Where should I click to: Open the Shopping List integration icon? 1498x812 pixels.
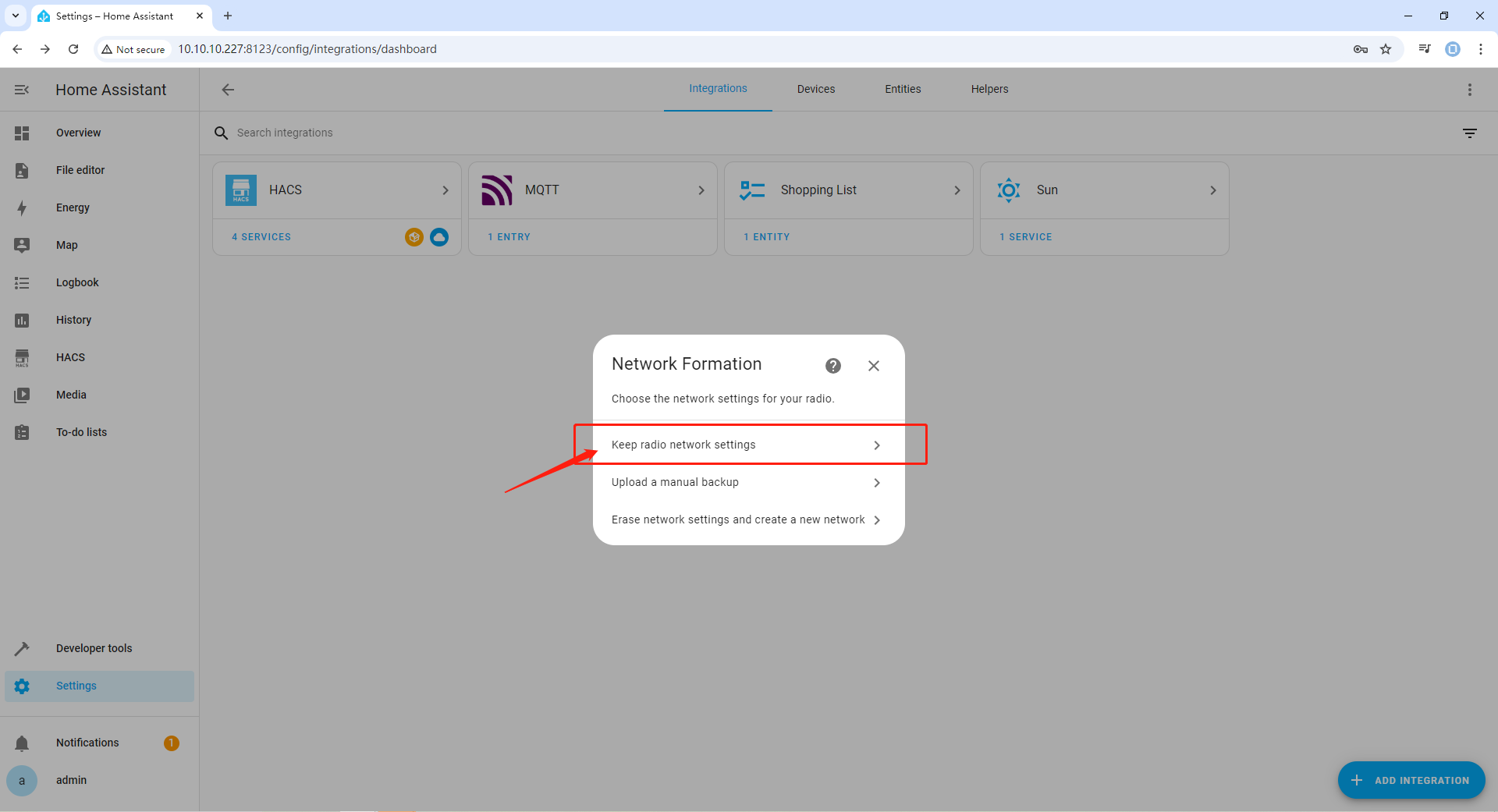tap(752, 190)
